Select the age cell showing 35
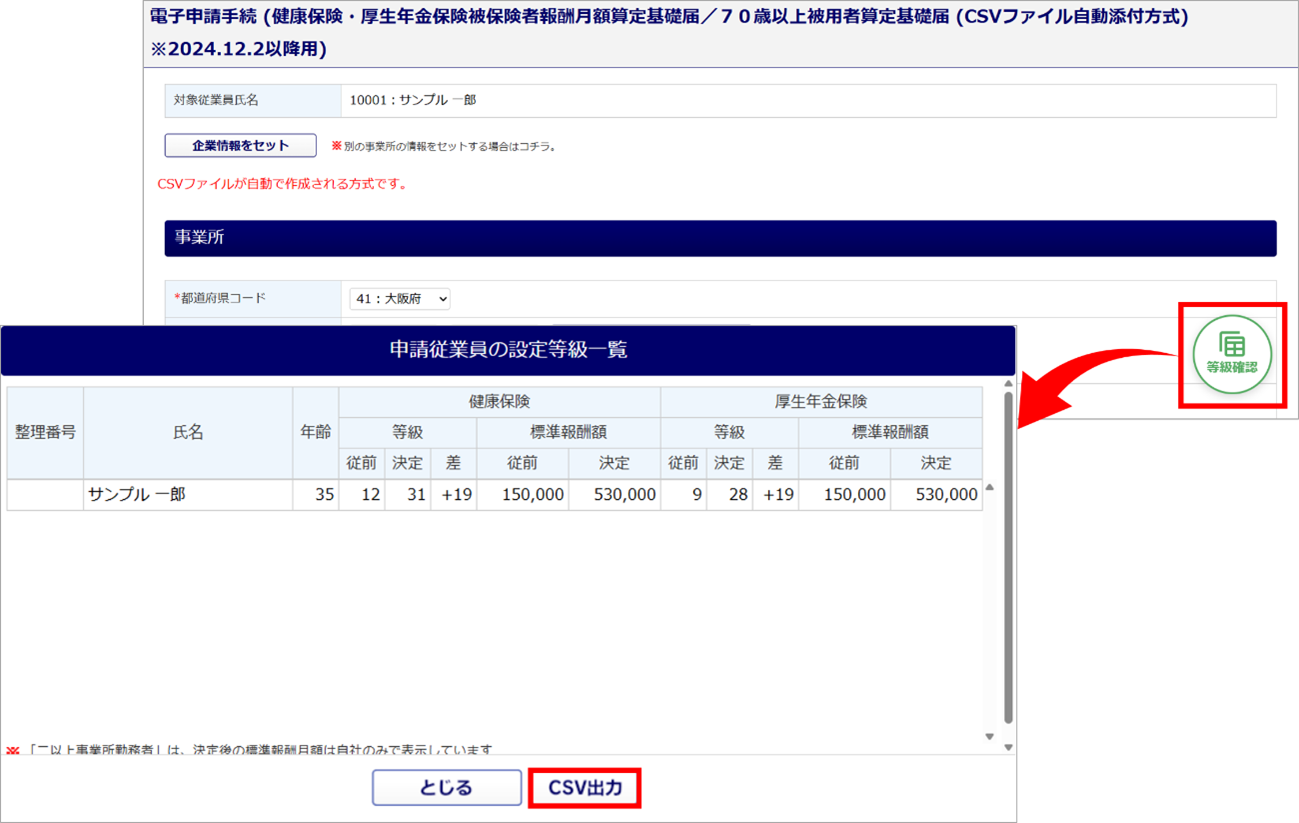The height and width of the screenshot is (823, 1299). [316, 495]
